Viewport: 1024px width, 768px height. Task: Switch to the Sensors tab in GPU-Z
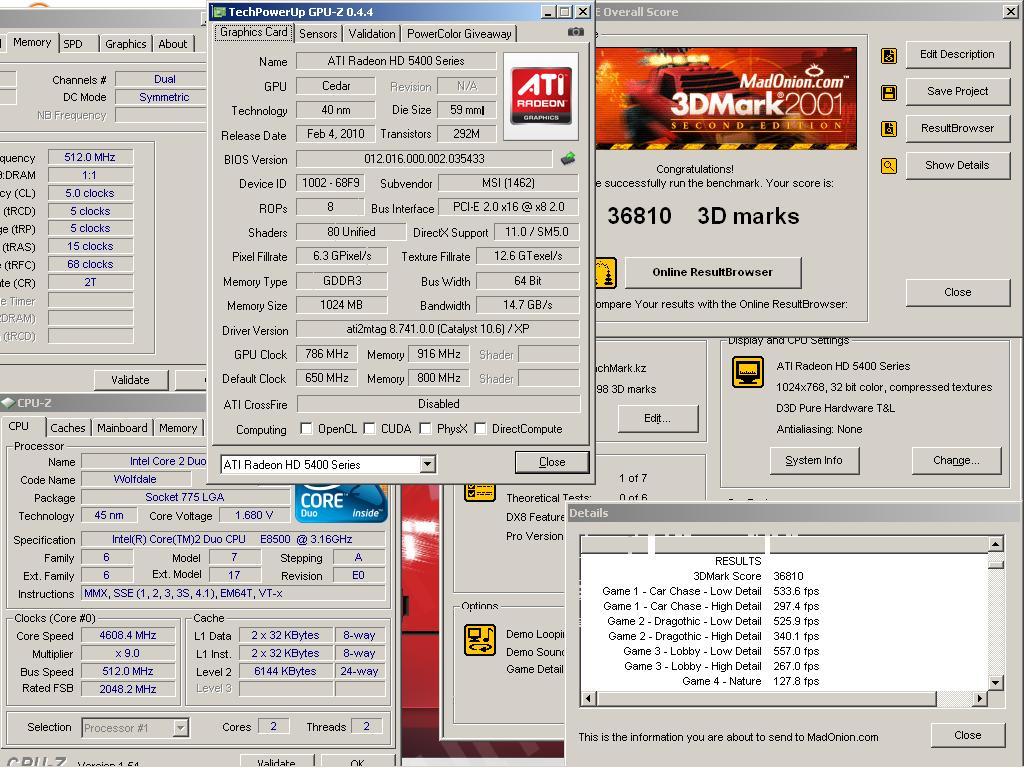pyautogui.click(x=318, y=33)
